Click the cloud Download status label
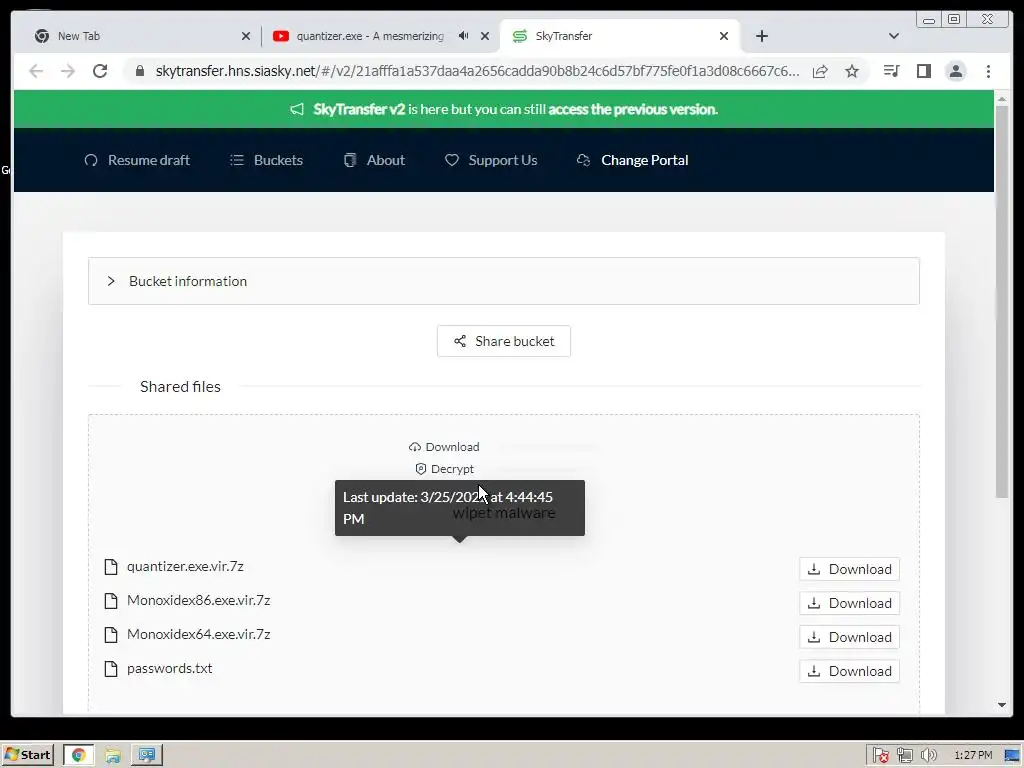 [444, 447]
